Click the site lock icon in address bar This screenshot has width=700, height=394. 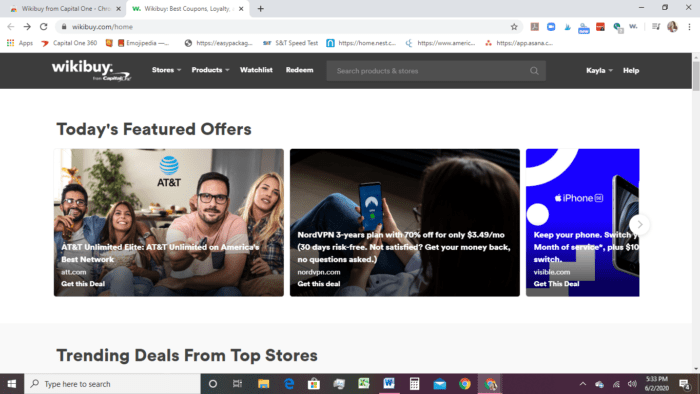[x=64, y=27]
